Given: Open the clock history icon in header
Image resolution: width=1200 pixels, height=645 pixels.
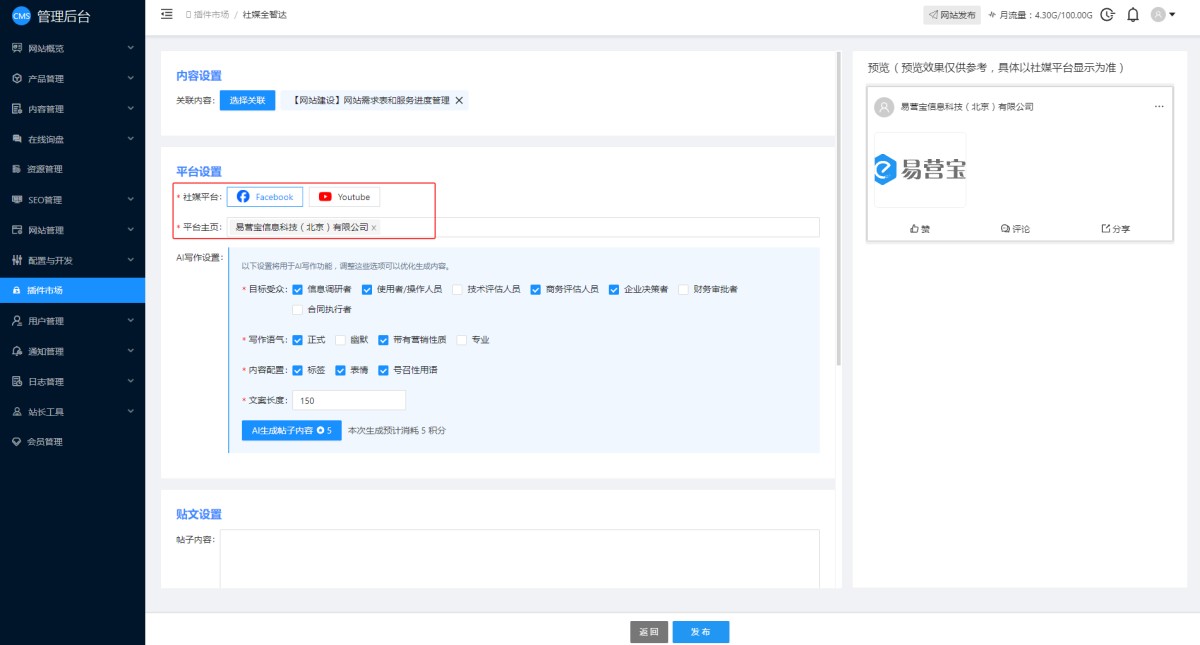Looking at the screenshot, I should [x=1107, y=14].
